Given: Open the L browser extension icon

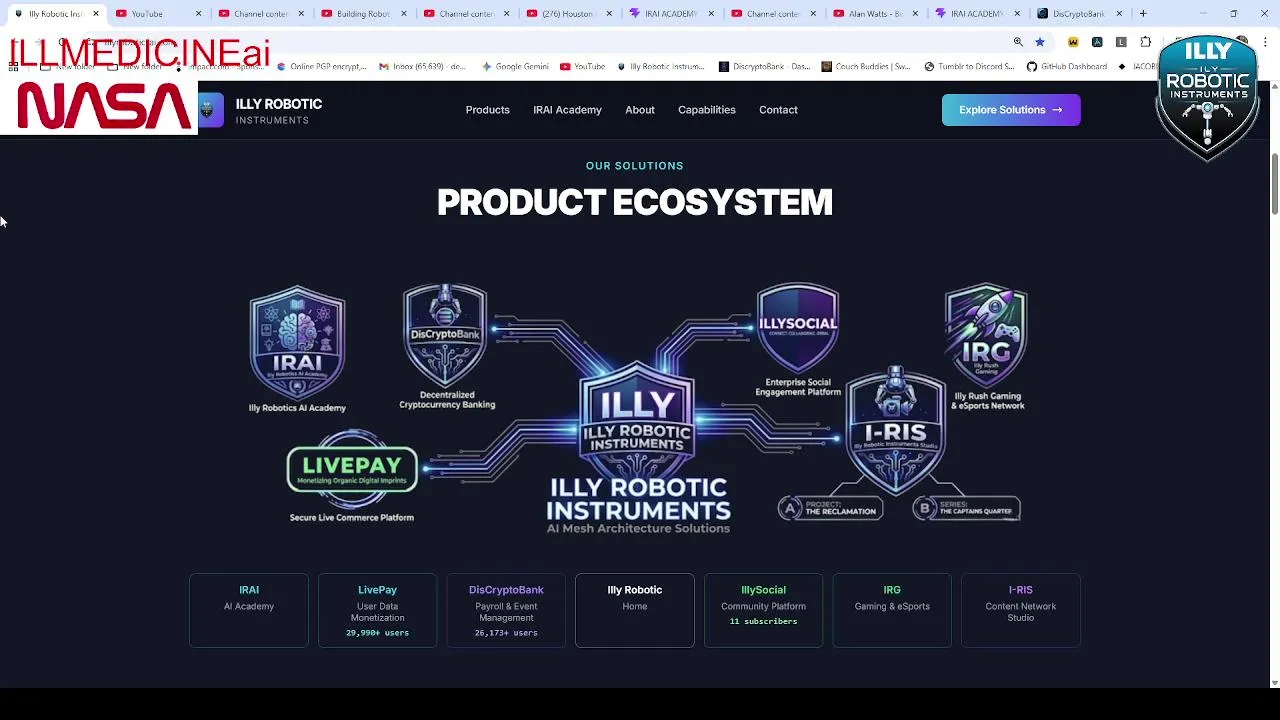Looking at the screenshot, I should click(x=1121, y=42).
